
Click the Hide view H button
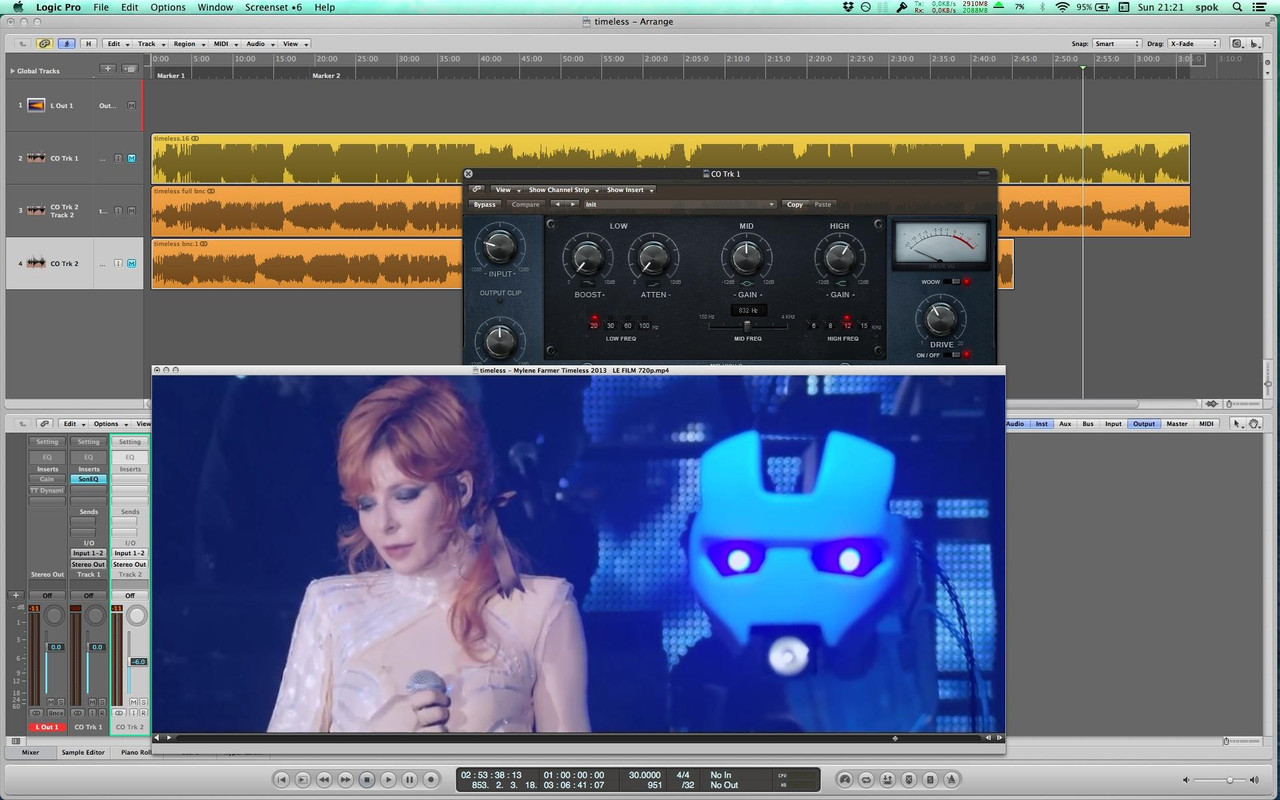click(x=89, y=44)
